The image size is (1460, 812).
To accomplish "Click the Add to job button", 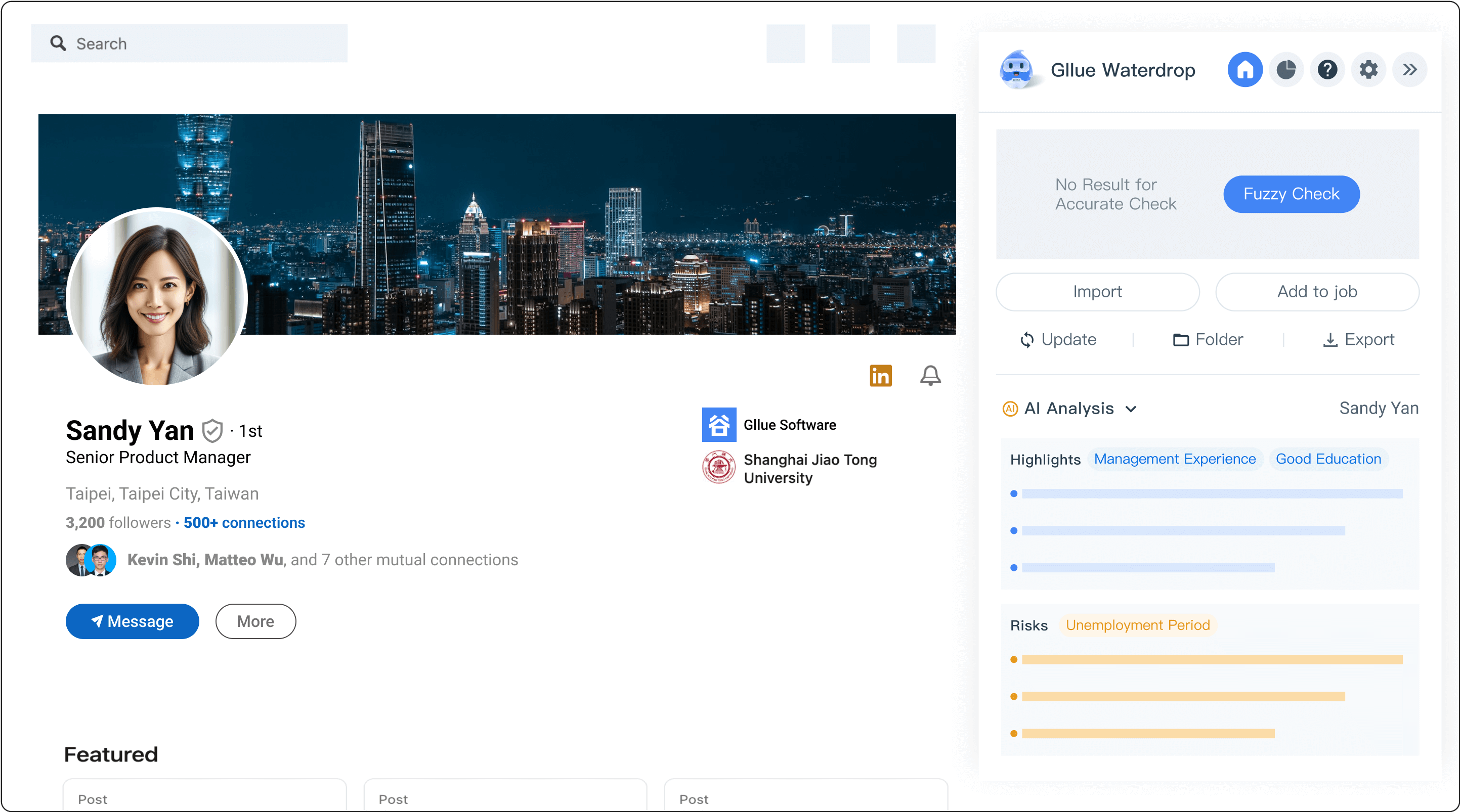I will [x=1317, y=292].
